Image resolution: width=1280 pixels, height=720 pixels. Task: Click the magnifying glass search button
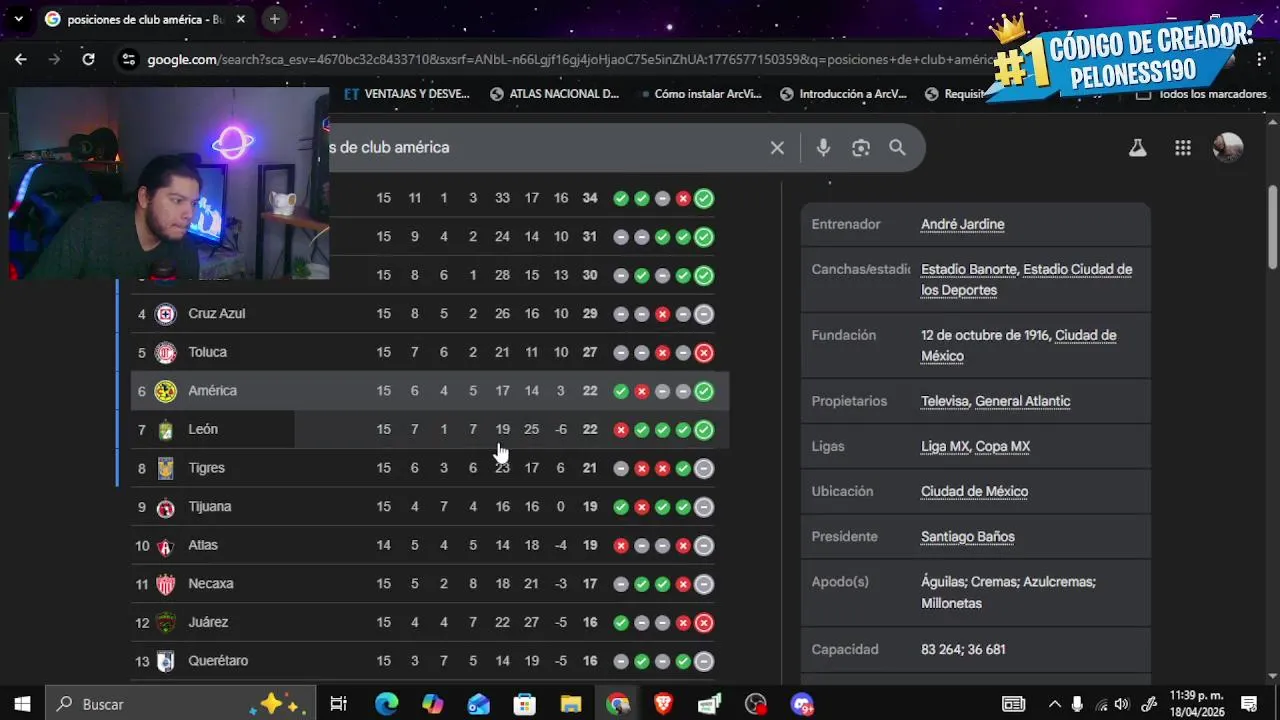click(897, 148)
